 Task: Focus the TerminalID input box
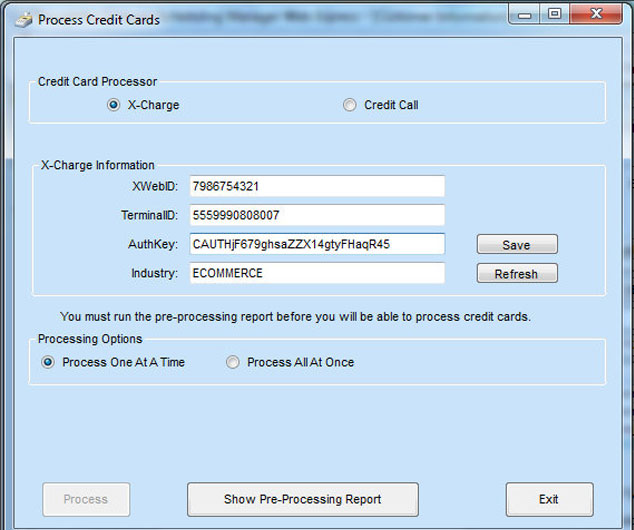[x=316, y=215]
